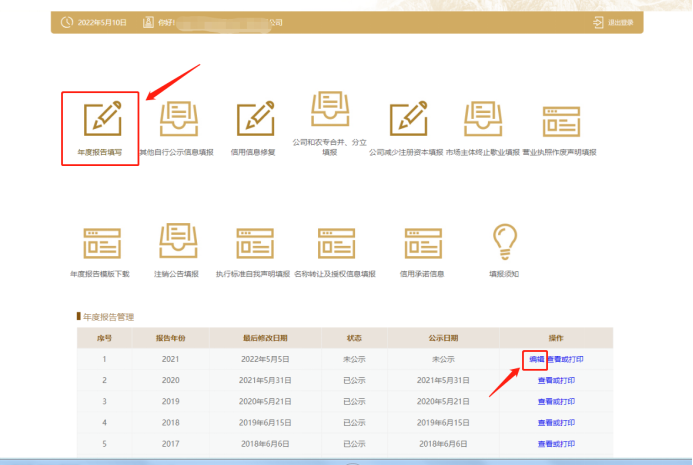Open 名称转让及授权信息填报 icon
The width and height of the screenshot is (693, 465).
(336, 243)
